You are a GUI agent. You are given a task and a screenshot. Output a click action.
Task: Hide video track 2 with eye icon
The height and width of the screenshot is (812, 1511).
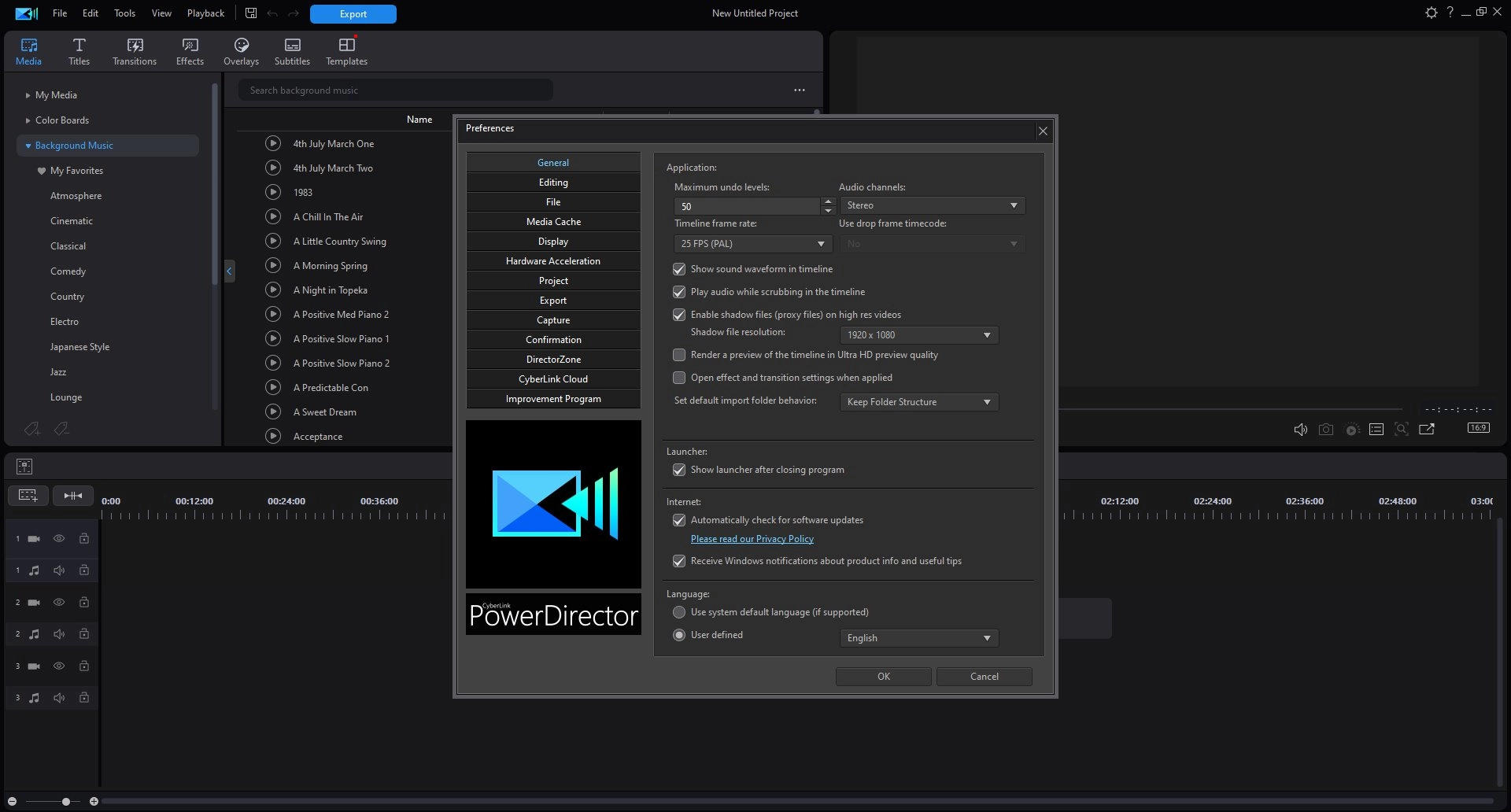(x=59, y=603)
